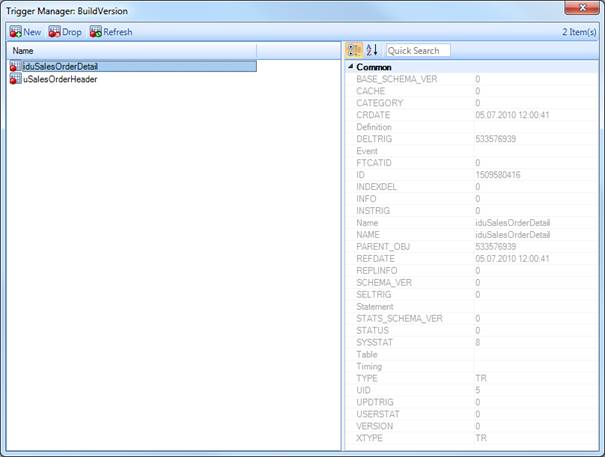Click the Refresh icon in toolbar
Screen dimensions: 605x457
[96, 32]
